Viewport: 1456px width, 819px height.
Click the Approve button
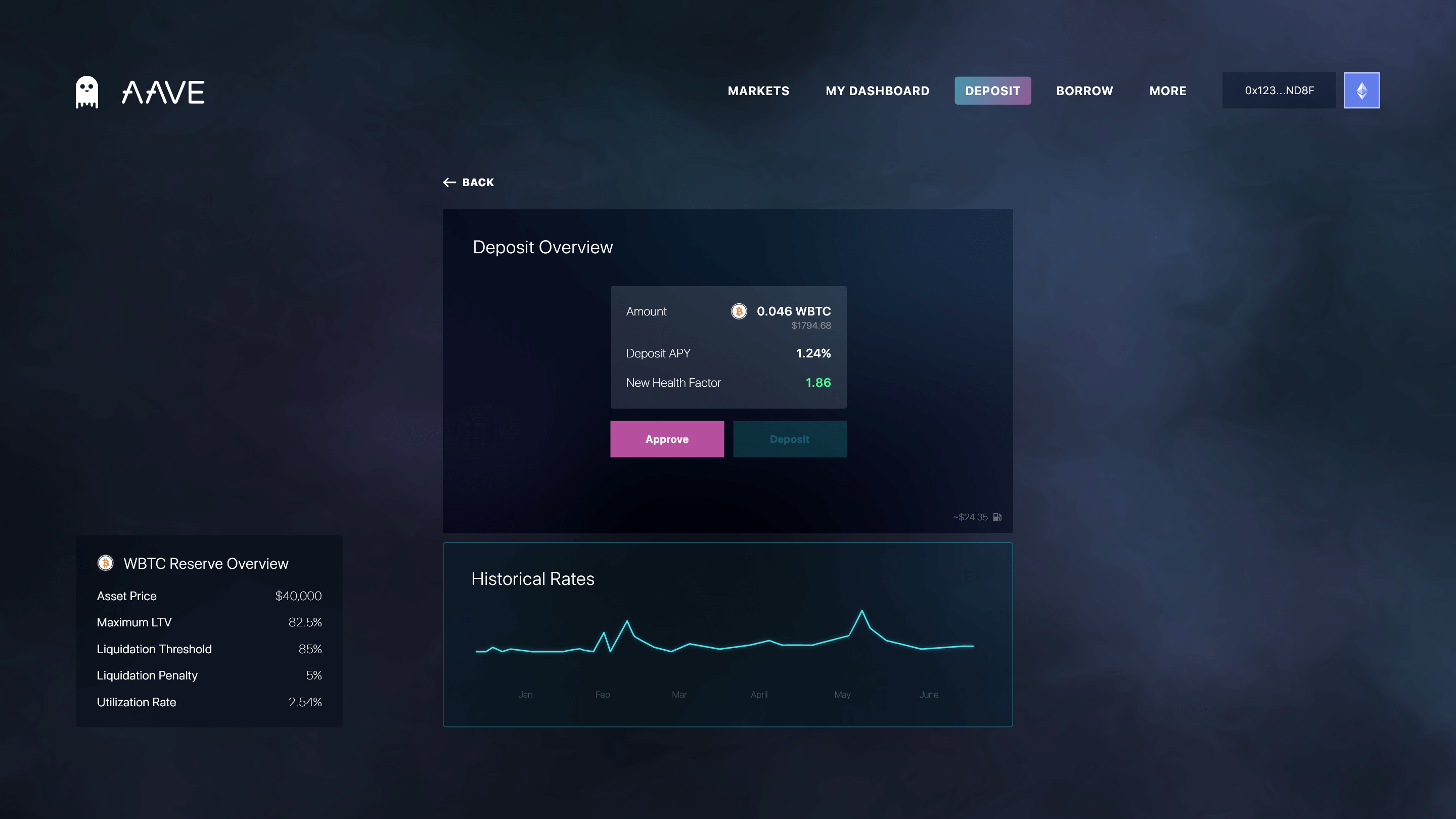(667, 439)
